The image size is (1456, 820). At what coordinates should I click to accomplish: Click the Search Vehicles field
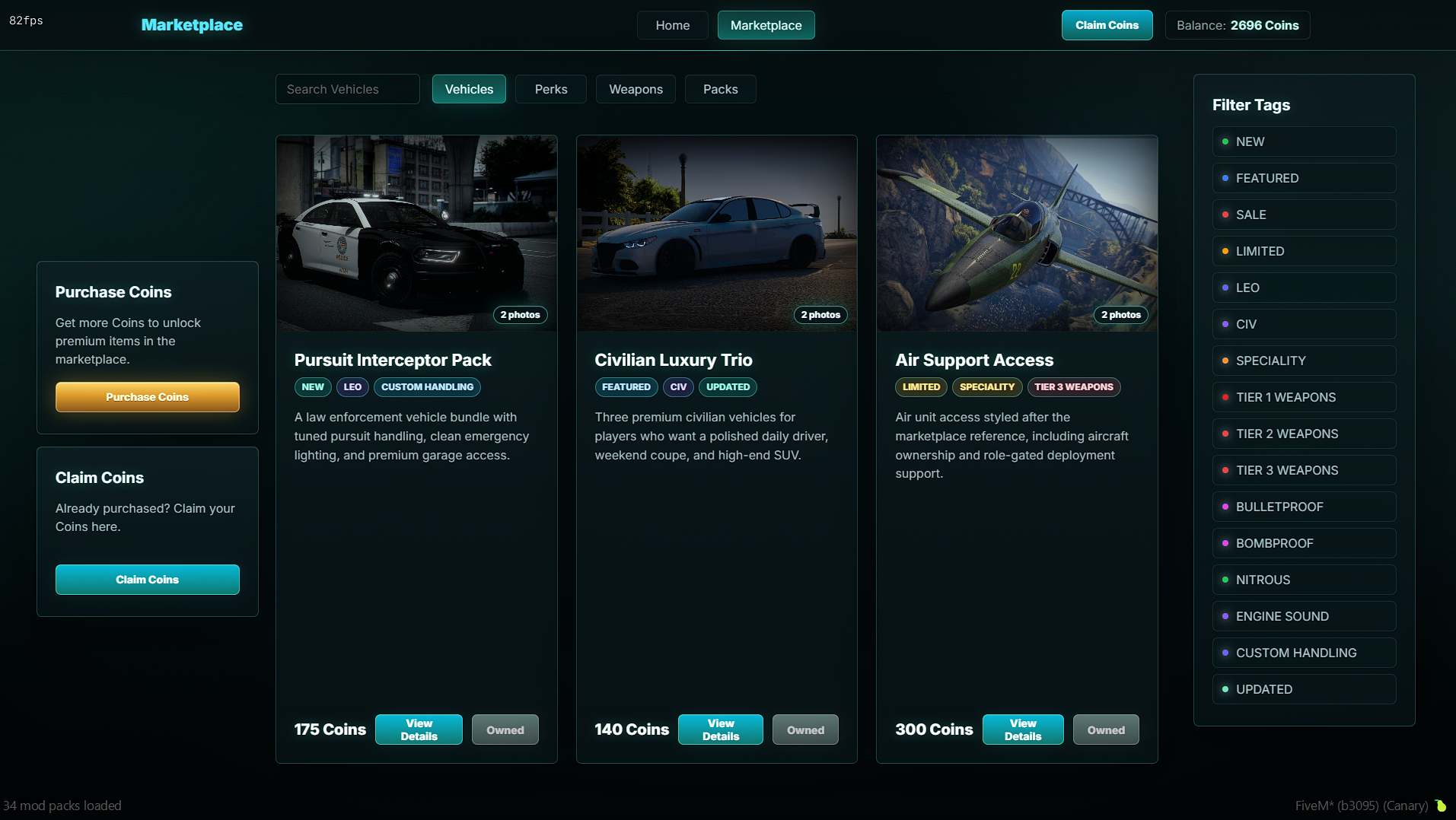(348, 89)
